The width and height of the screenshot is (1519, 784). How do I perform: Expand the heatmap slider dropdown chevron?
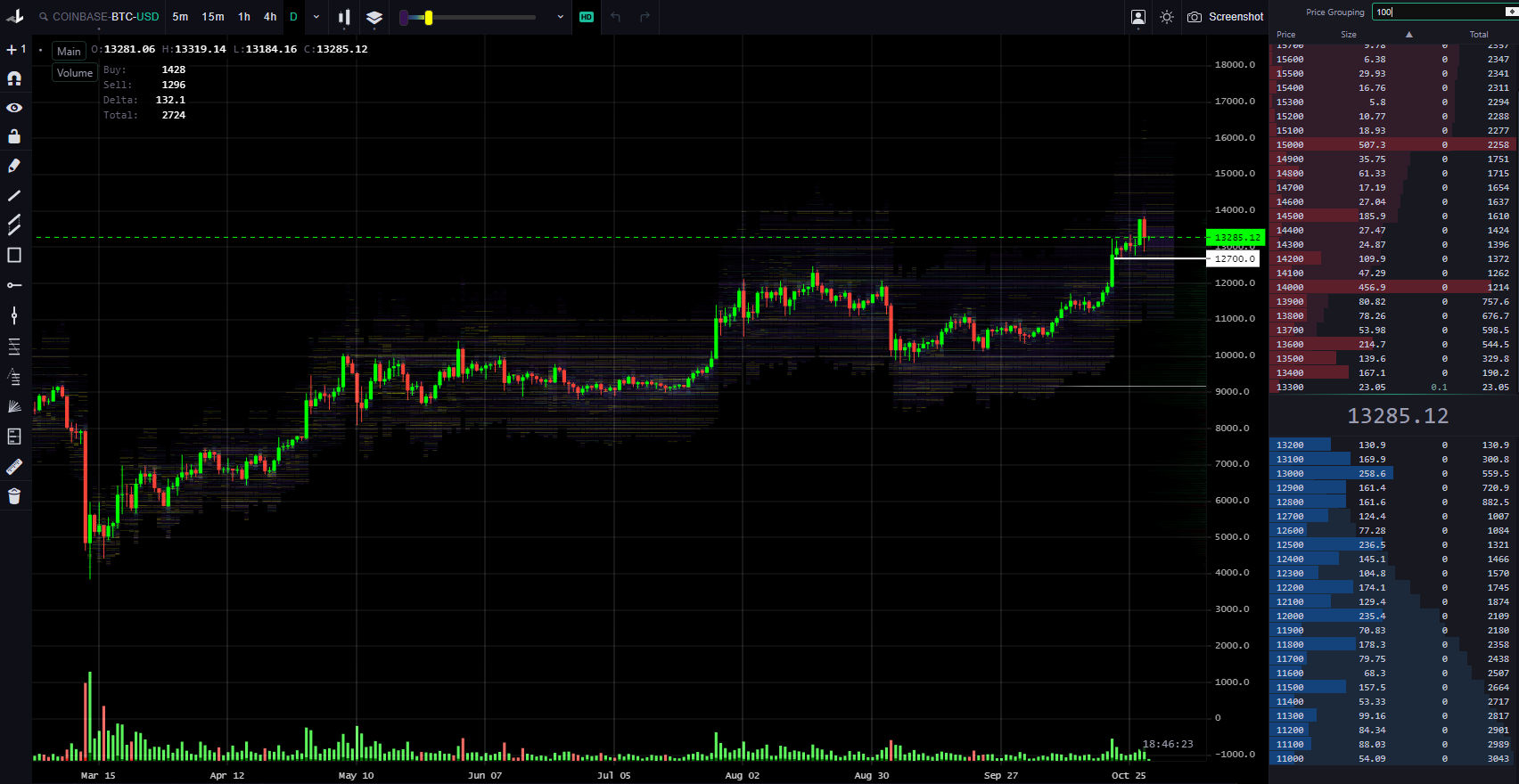click(560, 17)
